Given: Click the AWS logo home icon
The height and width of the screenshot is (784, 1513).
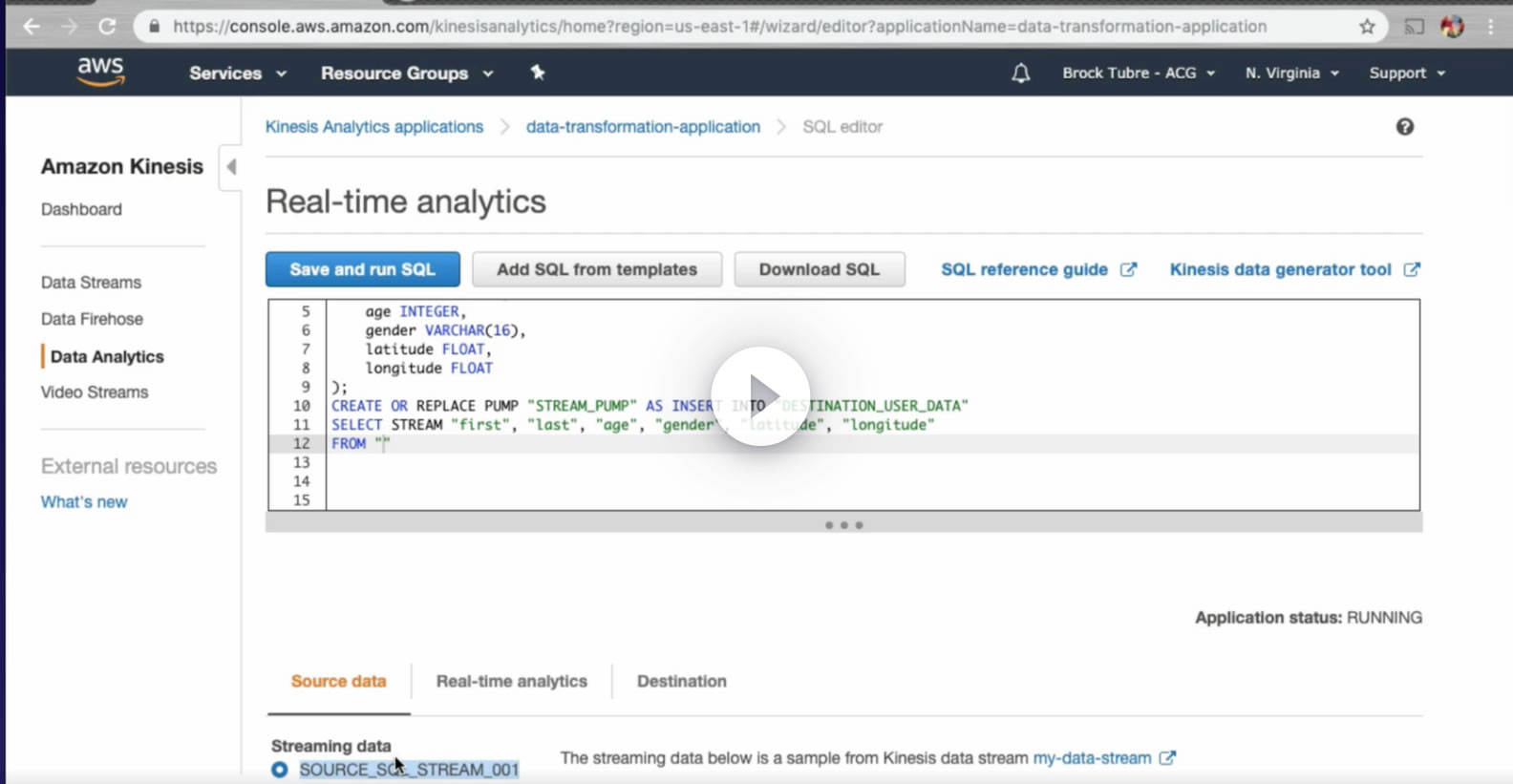Looking at the screenshot, I should (100, 72).
